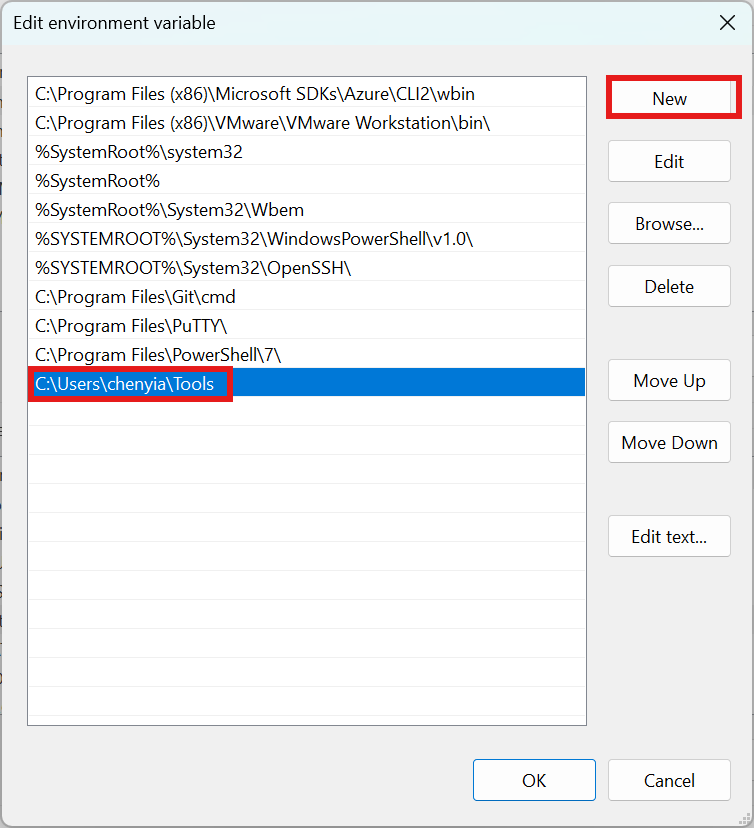Select the PuTTY path entry
The width and height of the screenshot is (754, 828).
coord(307,325)
